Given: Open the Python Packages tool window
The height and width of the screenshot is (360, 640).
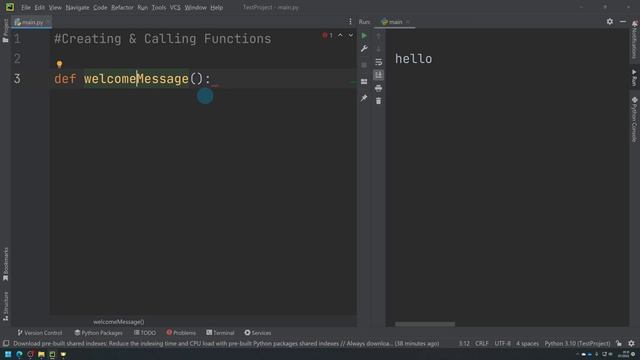Looking at the screenshot, I should (98, 333).
